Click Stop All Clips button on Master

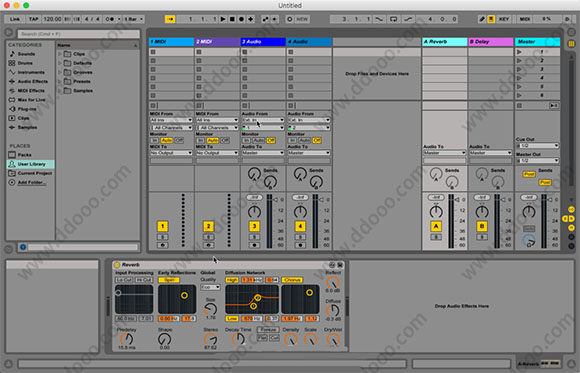519,106
